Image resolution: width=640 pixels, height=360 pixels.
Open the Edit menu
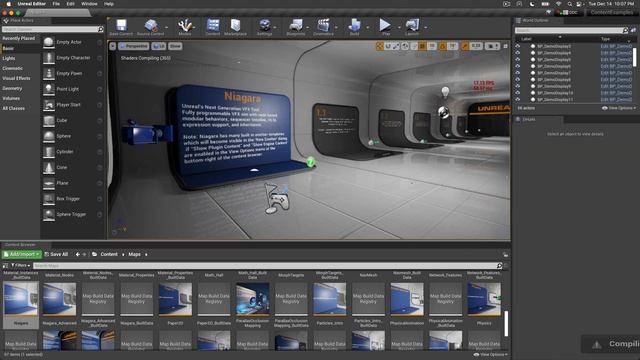pyautogui.click(x=71, y=4)
